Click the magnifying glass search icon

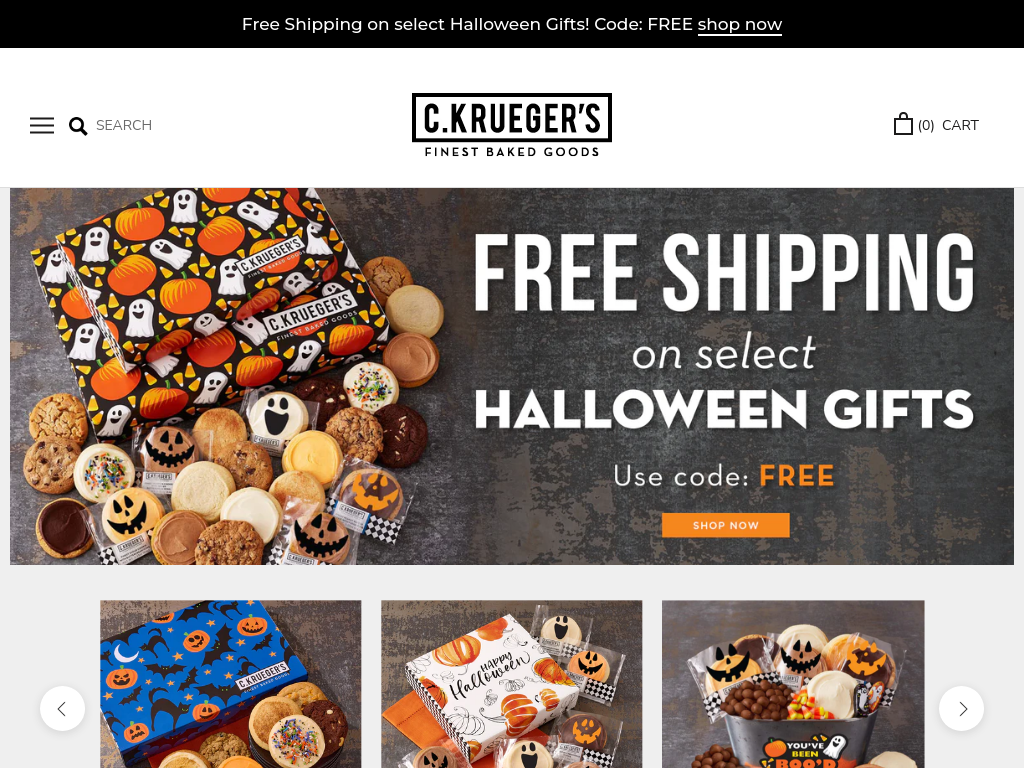78,125
